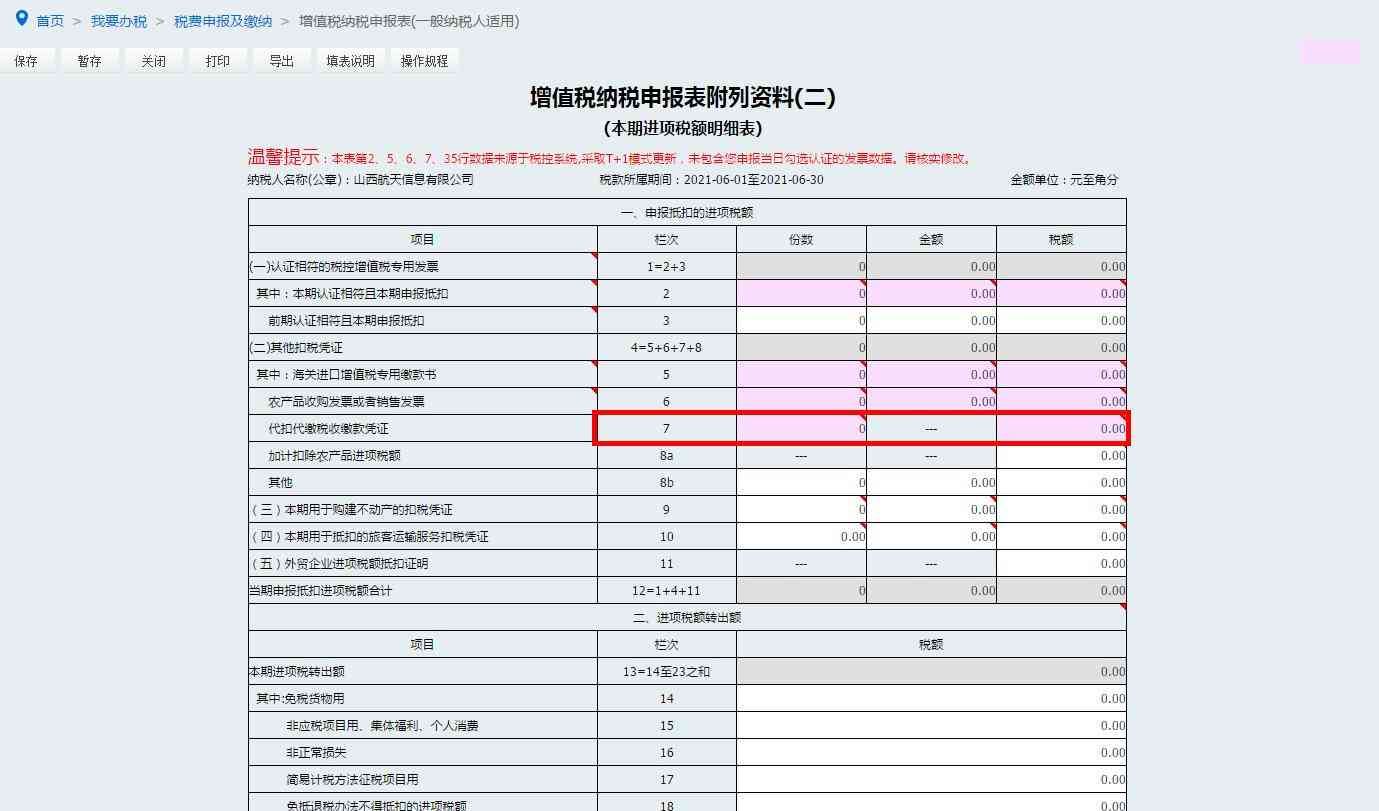Select row 7 税额 input cell
Viewport: 1379px width, 811px height.
coord(1061,429)
